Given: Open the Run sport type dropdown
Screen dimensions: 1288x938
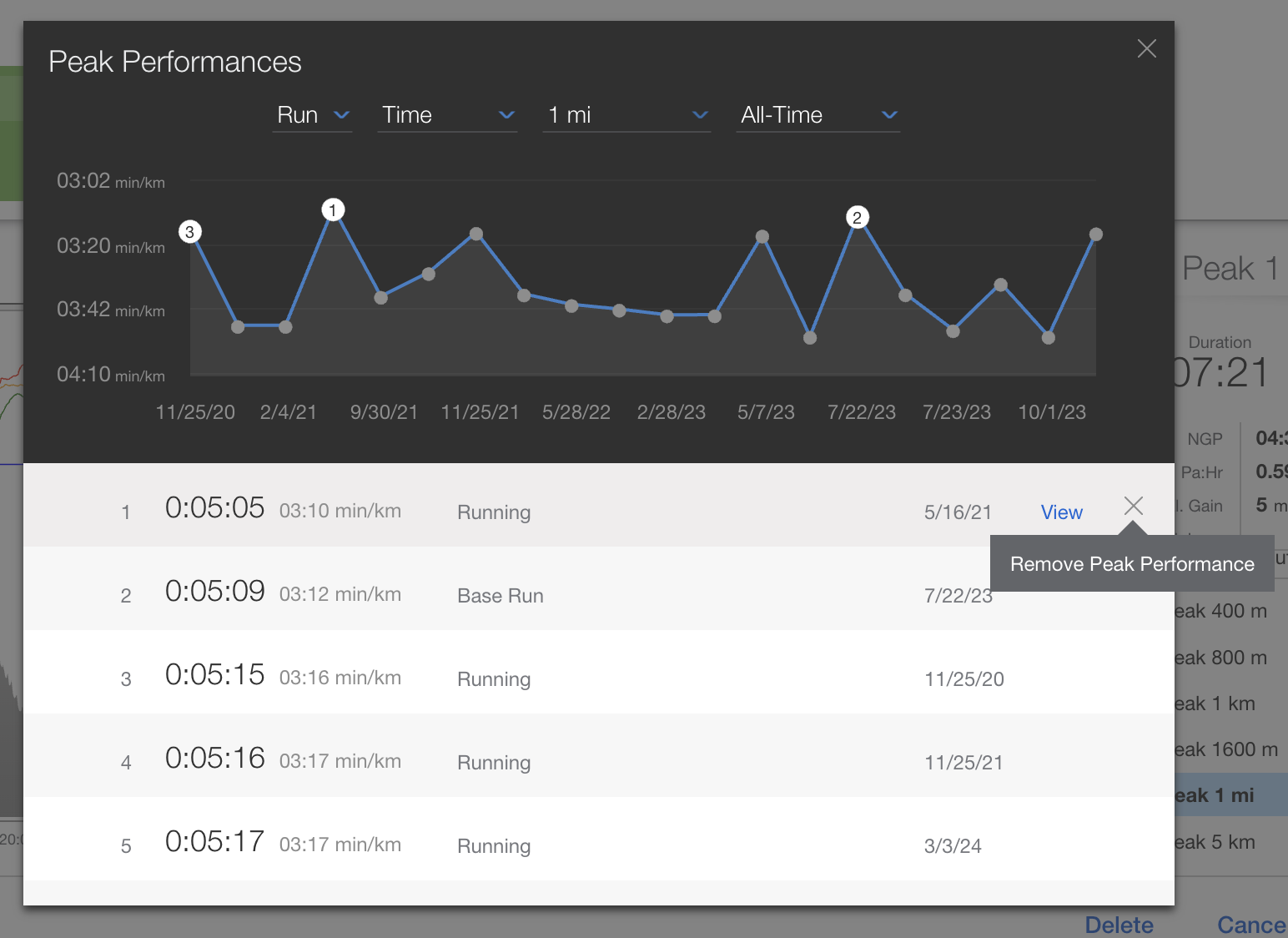Looking at the screenshot, I should pyautogui.click(x=313, y=115).
